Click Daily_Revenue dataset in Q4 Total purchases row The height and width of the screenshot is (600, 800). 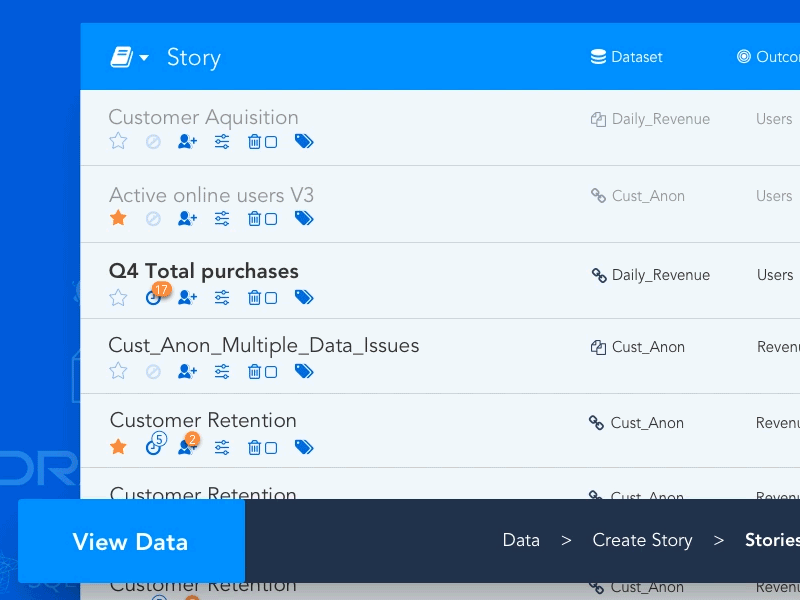[661, 275]
